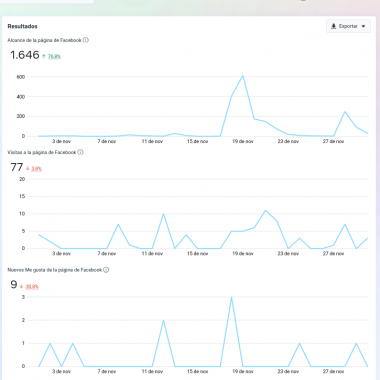Click Nuevos Me gusta de la página label
Screen dimensions: 380x380
coord(55,270)
